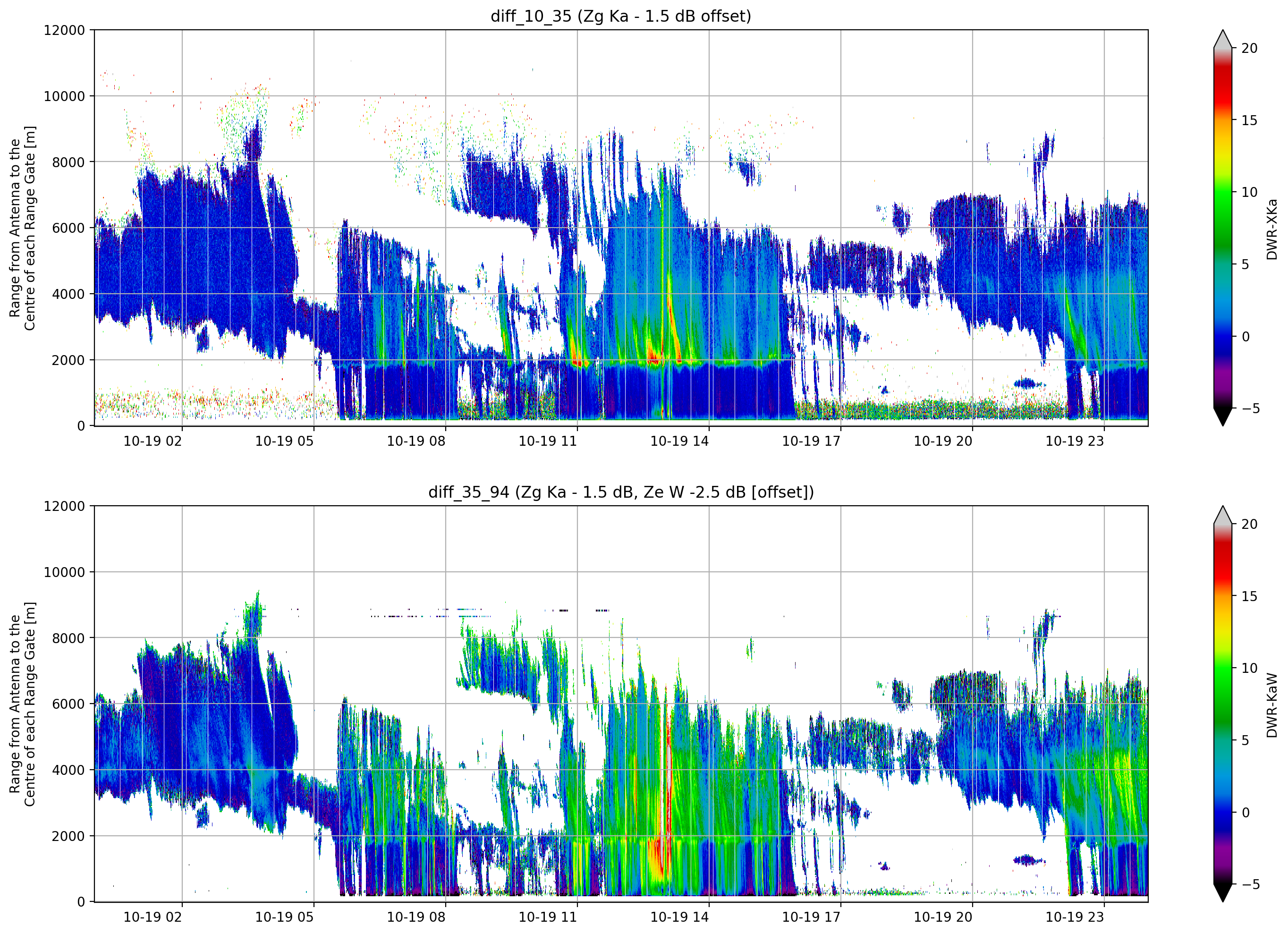This screenshot has width=1288, height=934.
Task: Click x tick "10-19 17" under diff_10_35 plot
Action: (812, 442)
